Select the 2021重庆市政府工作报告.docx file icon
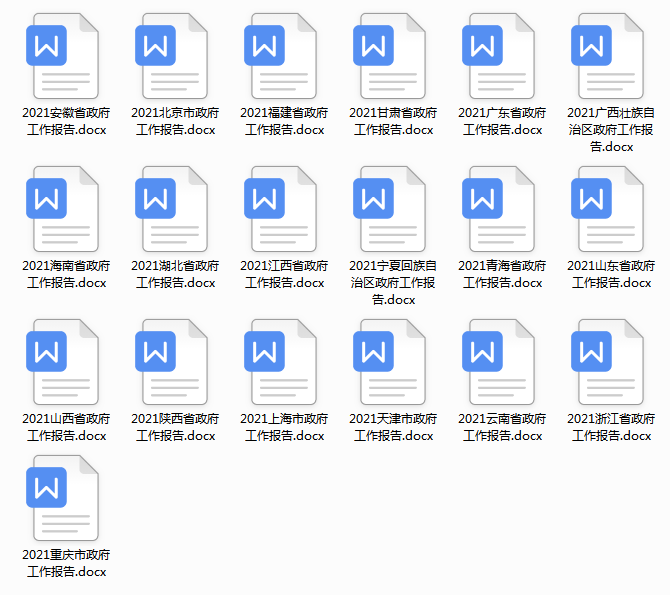 pos(65,498)
